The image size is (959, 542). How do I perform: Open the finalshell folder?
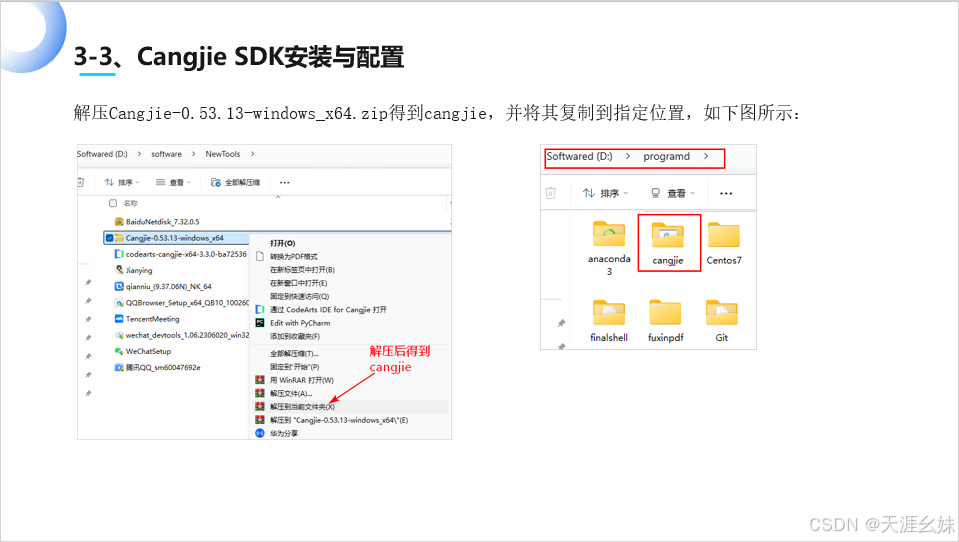click(609, 321)
